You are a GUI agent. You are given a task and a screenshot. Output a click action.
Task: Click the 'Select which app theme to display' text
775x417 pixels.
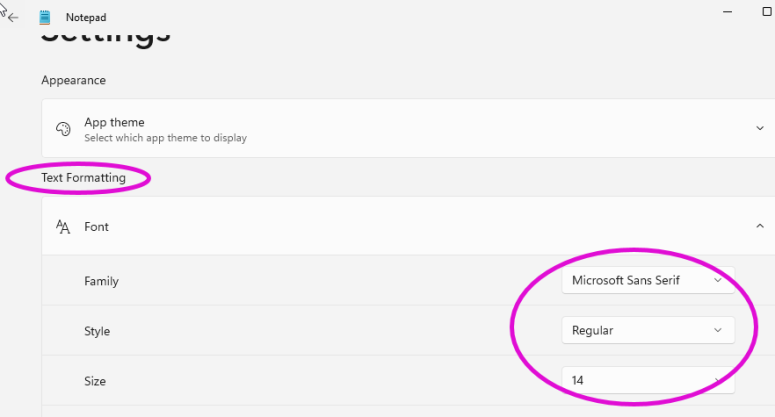165,138
